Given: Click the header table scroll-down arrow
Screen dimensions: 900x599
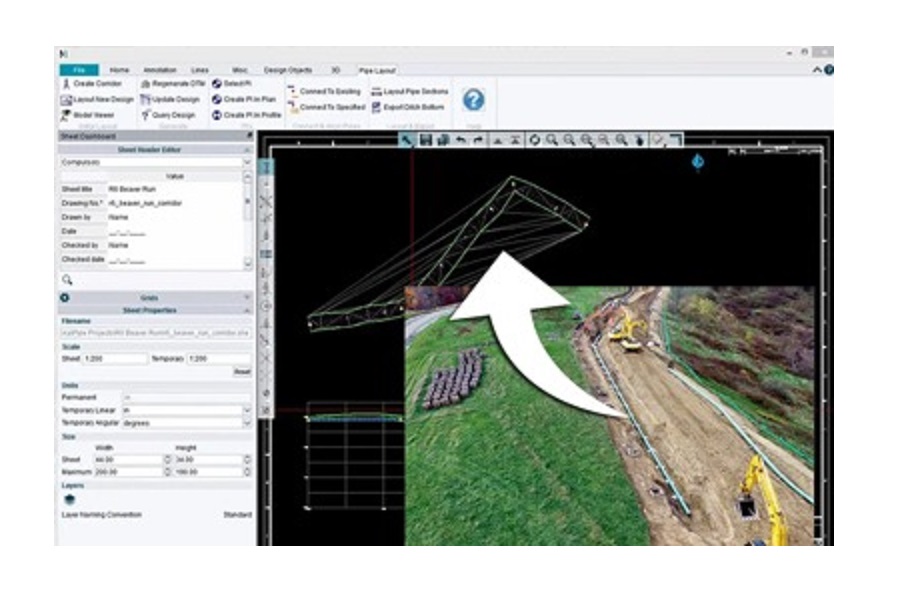Looking at the screenshot, I should pos(247,264).
